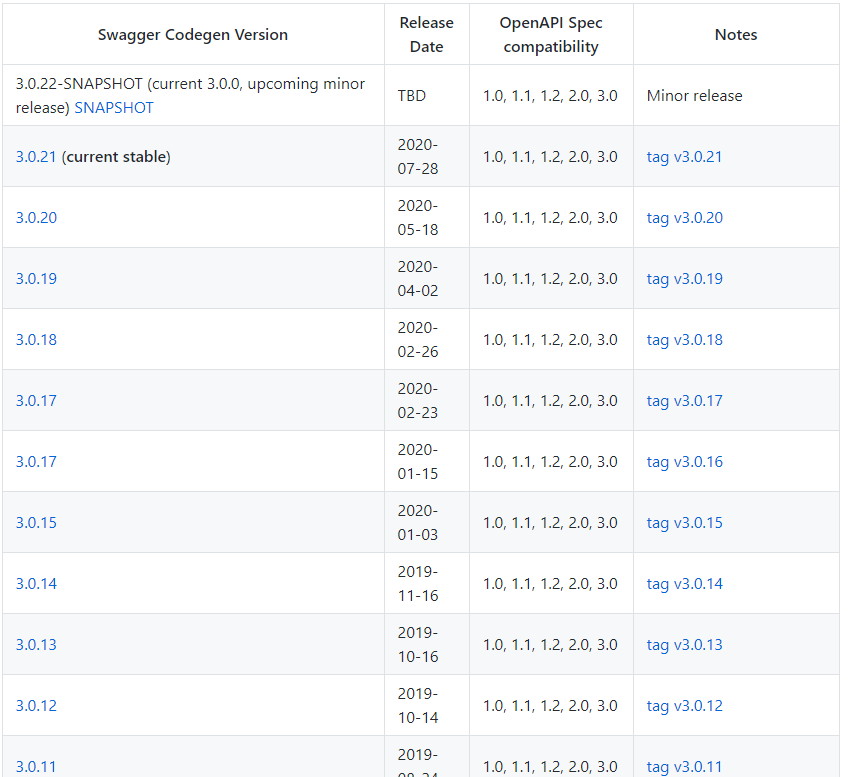The width and height of the screenshot is (853, 777).
Task: View the tag v3.0.14 link
Action: tap(684, 583)
